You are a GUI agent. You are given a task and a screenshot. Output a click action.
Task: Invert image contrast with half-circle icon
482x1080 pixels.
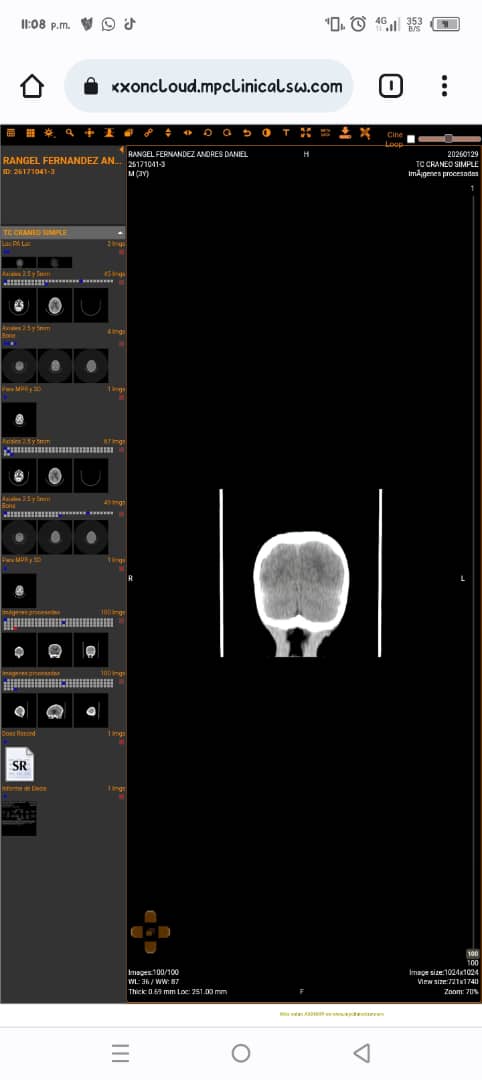266,133
